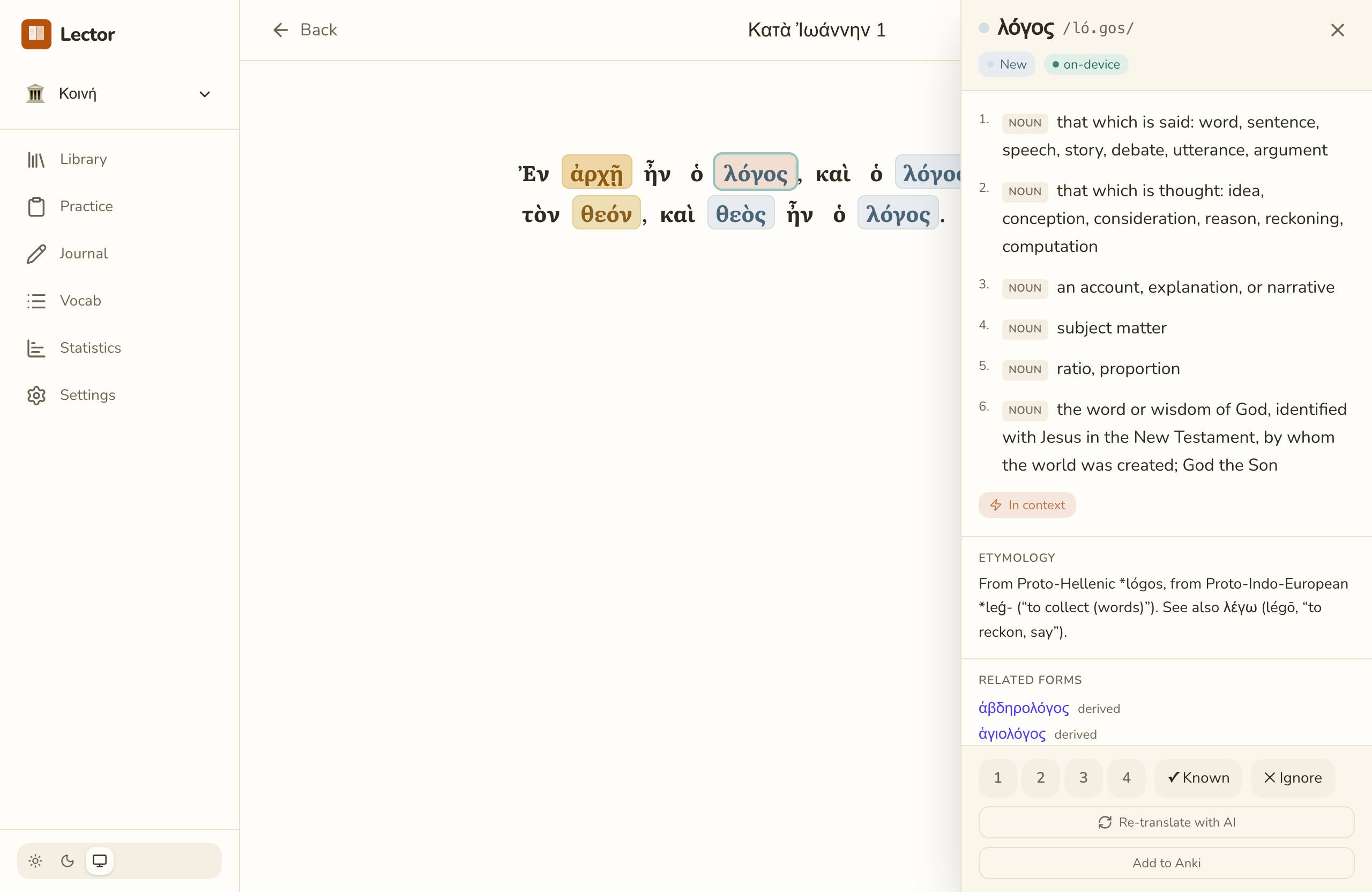Click the partially hidden second λόγος
Viewport: 1372px width, 892px height.
[929, 172]
